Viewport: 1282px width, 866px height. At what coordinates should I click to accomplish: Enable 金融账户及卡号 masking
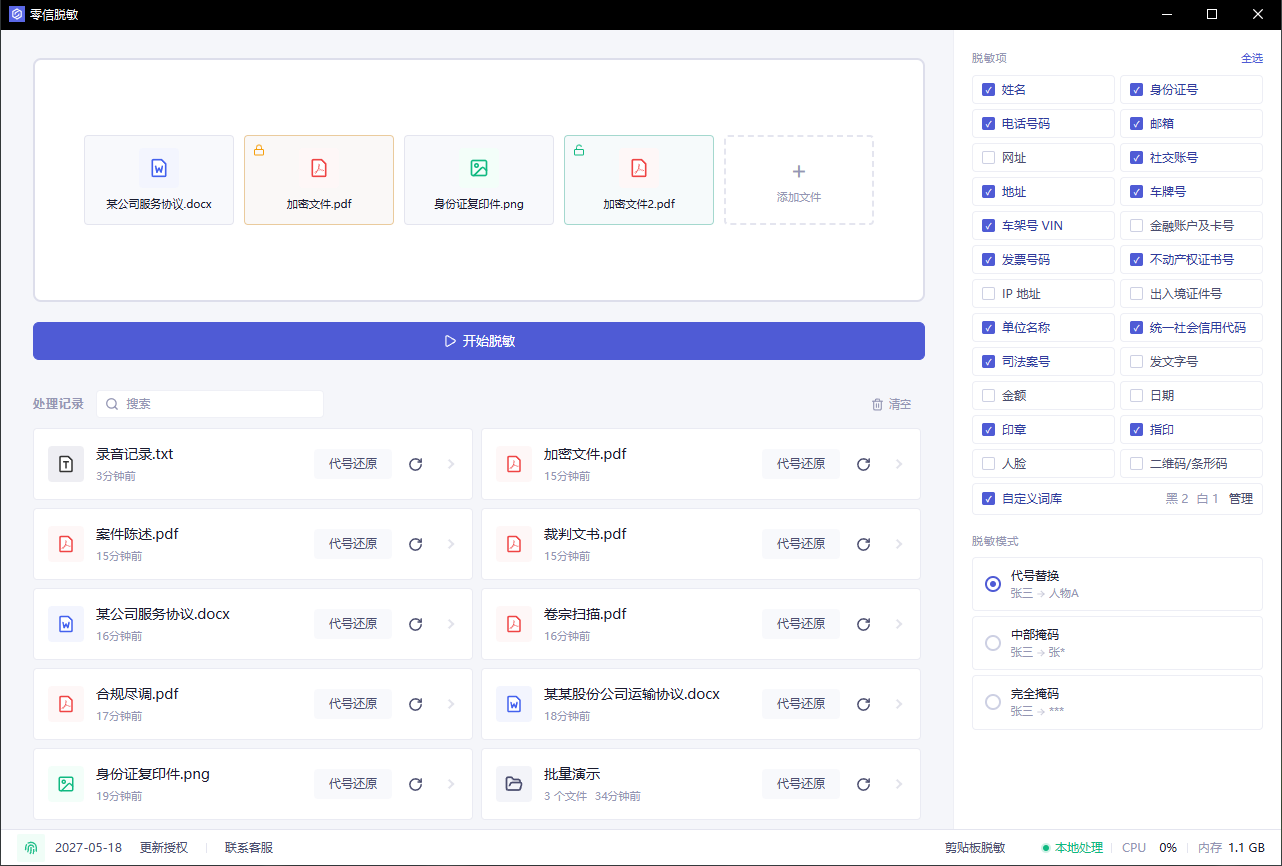coord(1137,226)
